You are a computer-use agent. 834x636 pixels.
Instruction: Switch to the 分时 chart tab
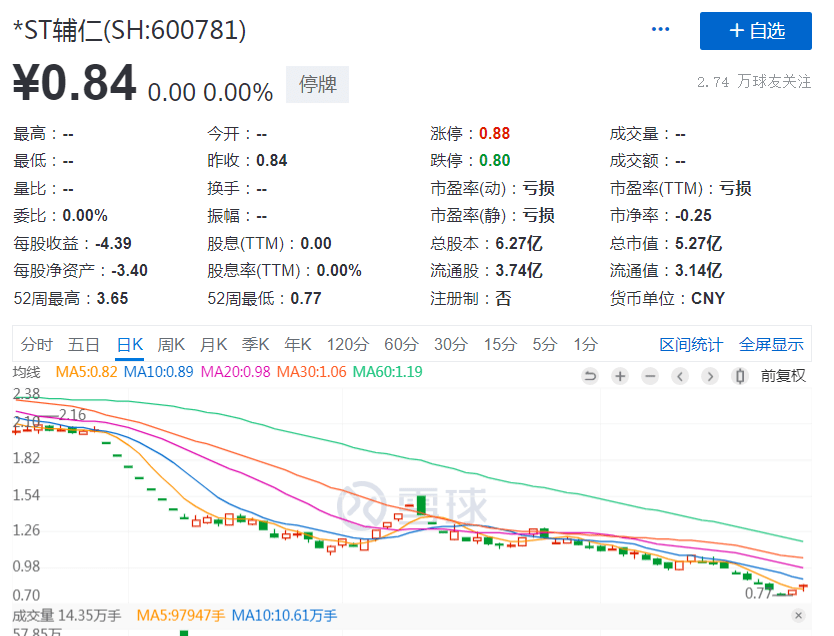(37, 345)
